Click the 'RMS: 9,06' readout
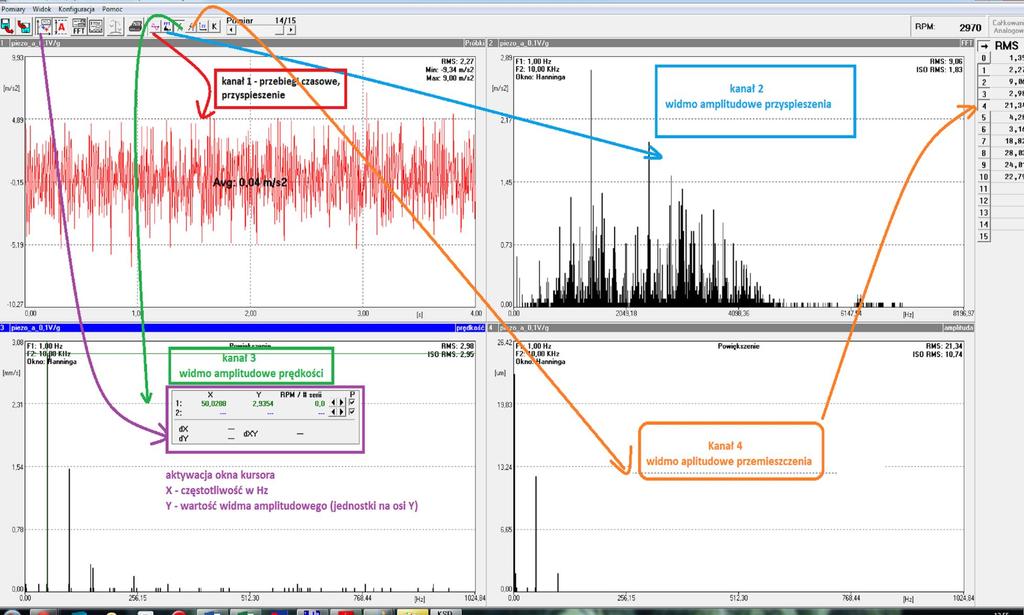This screenshot has width=1024, height=615. pyautogui.click(x=946, y=62)
